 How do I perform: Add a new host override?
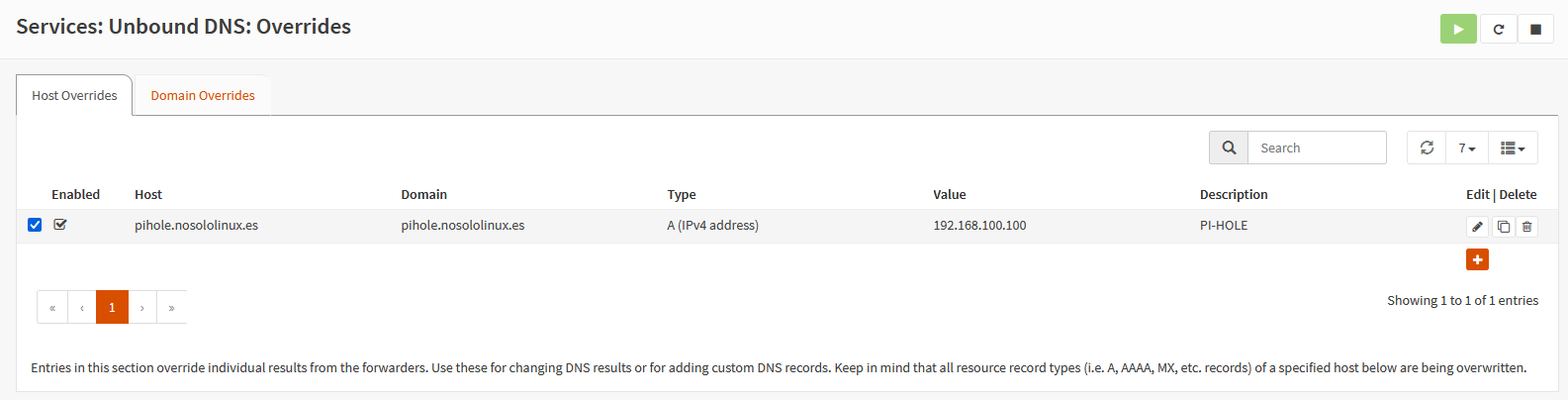coord(1477,259)
